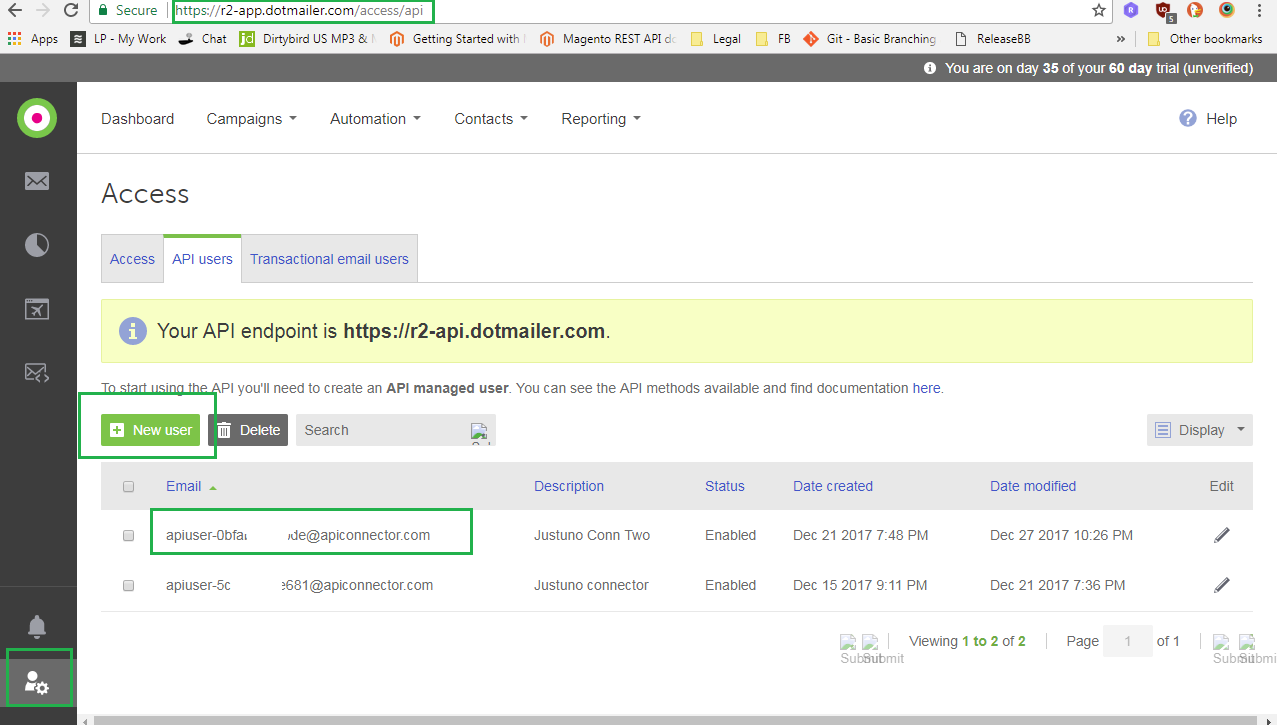Toggle the select-all checkbox in the table header
1277x725 pixels.
tap(128, 486)
